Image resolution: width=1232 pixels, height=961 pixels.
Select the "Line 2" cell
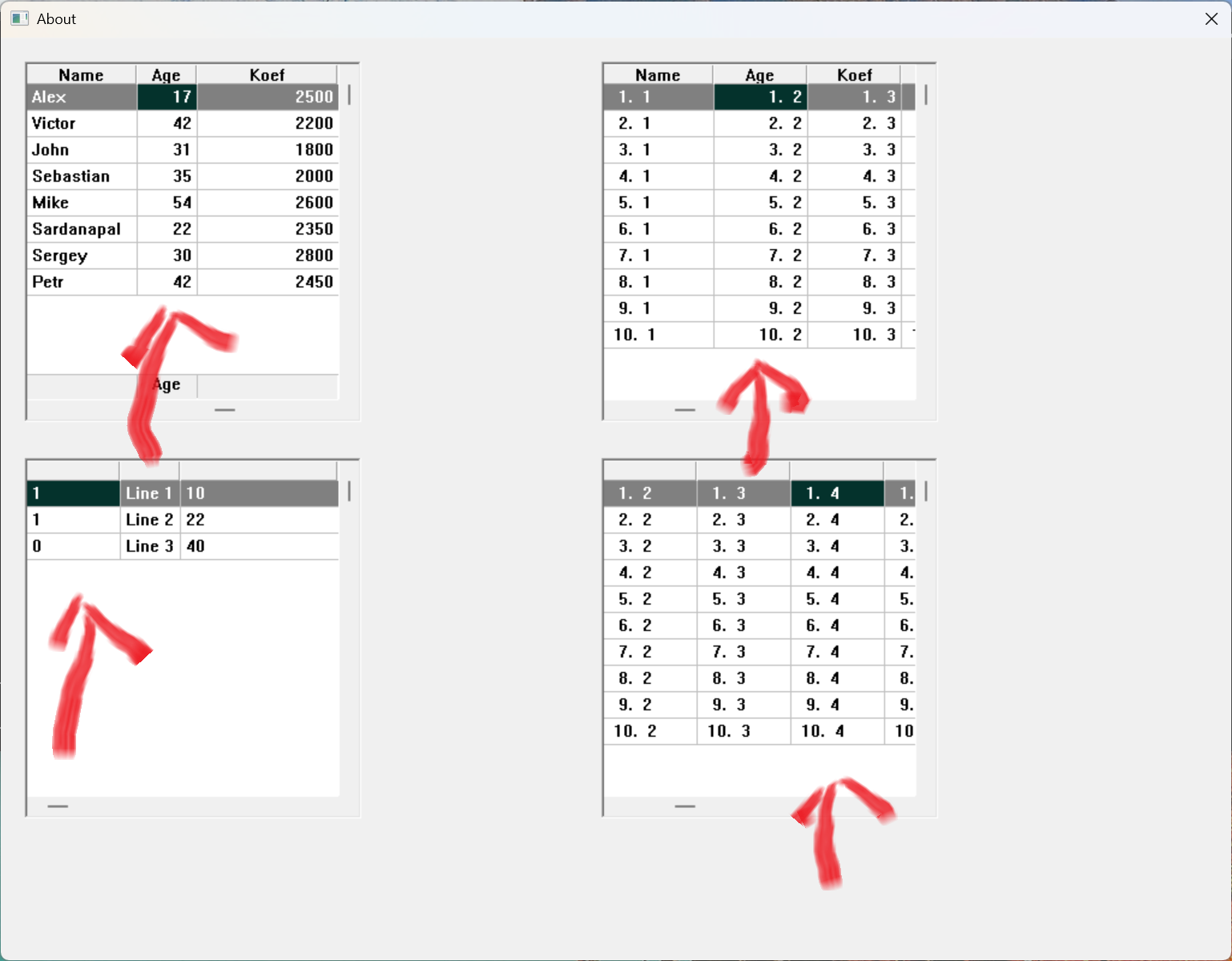click(150, 520)
